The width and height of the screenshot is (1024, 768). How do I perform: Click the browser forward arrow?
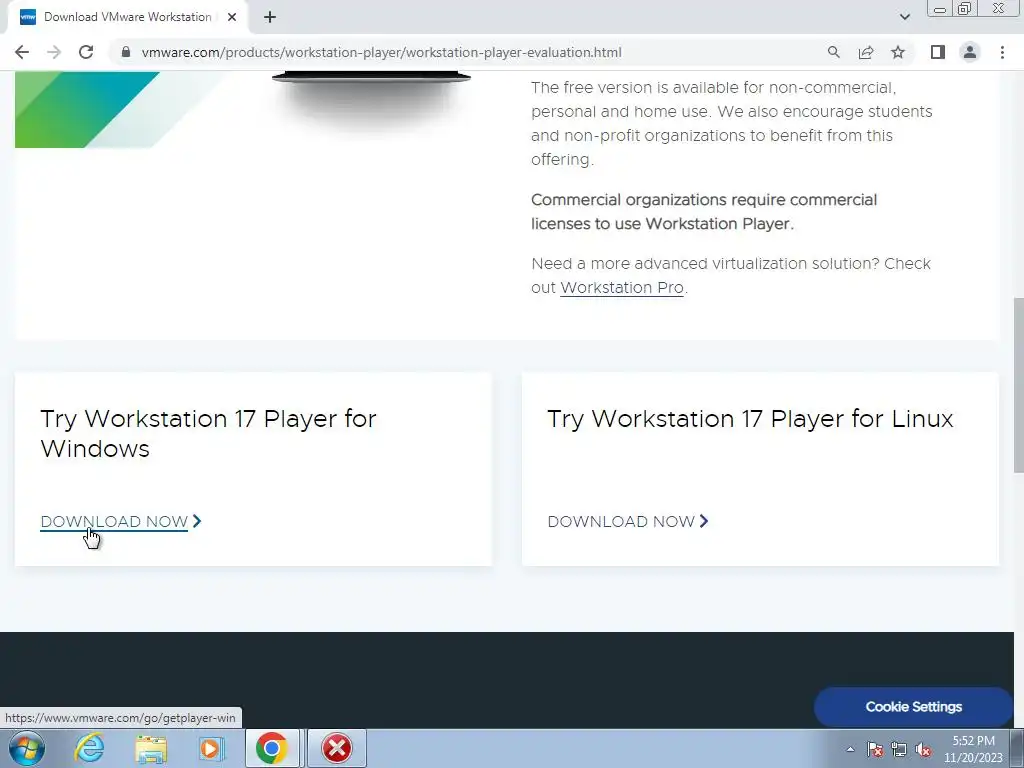[54, 52]
